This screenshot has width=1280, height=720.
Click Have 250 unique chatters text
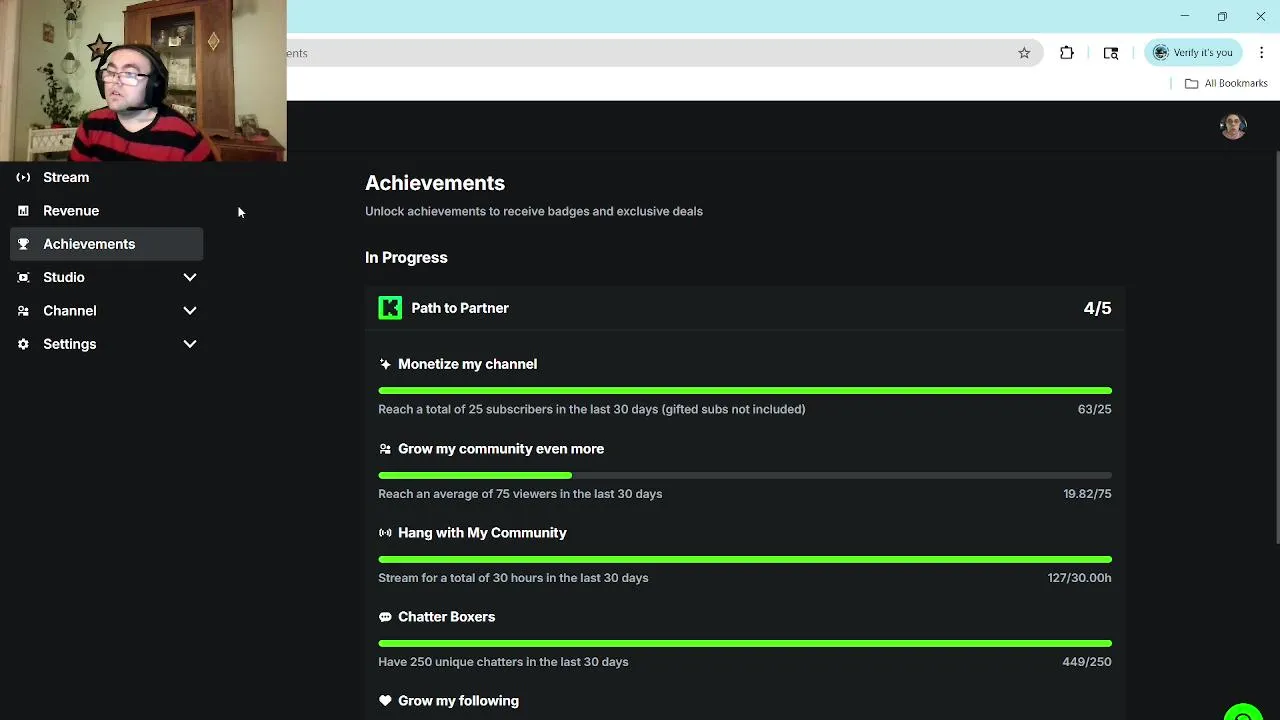[x=503, y=662]
